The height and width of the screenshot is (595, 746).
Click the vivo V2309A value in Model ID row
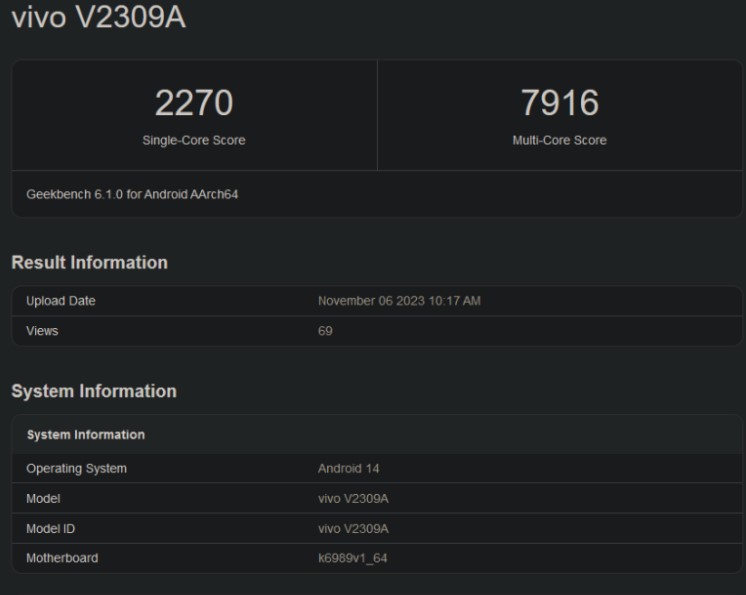[x=353, y=528]
